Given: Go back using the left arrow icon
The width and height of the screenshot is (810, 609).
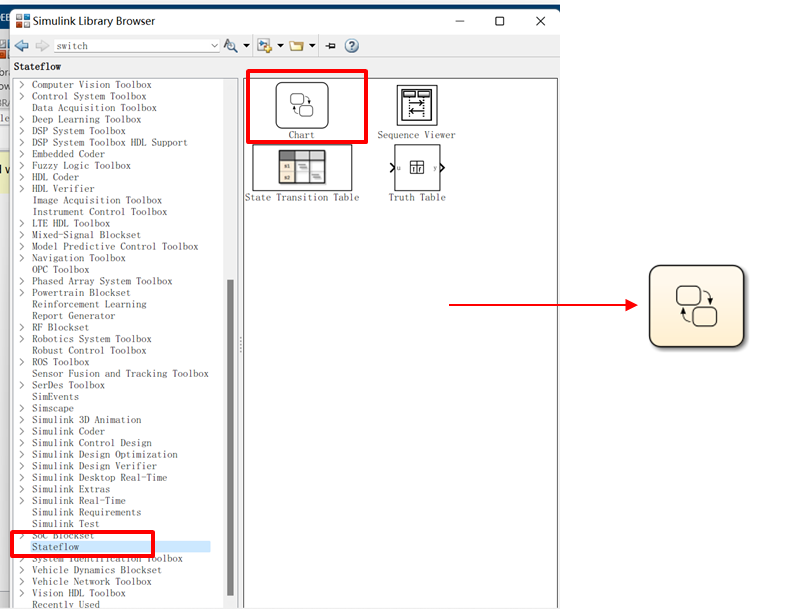Looking at the screenshot, I should tap(22, 46).
